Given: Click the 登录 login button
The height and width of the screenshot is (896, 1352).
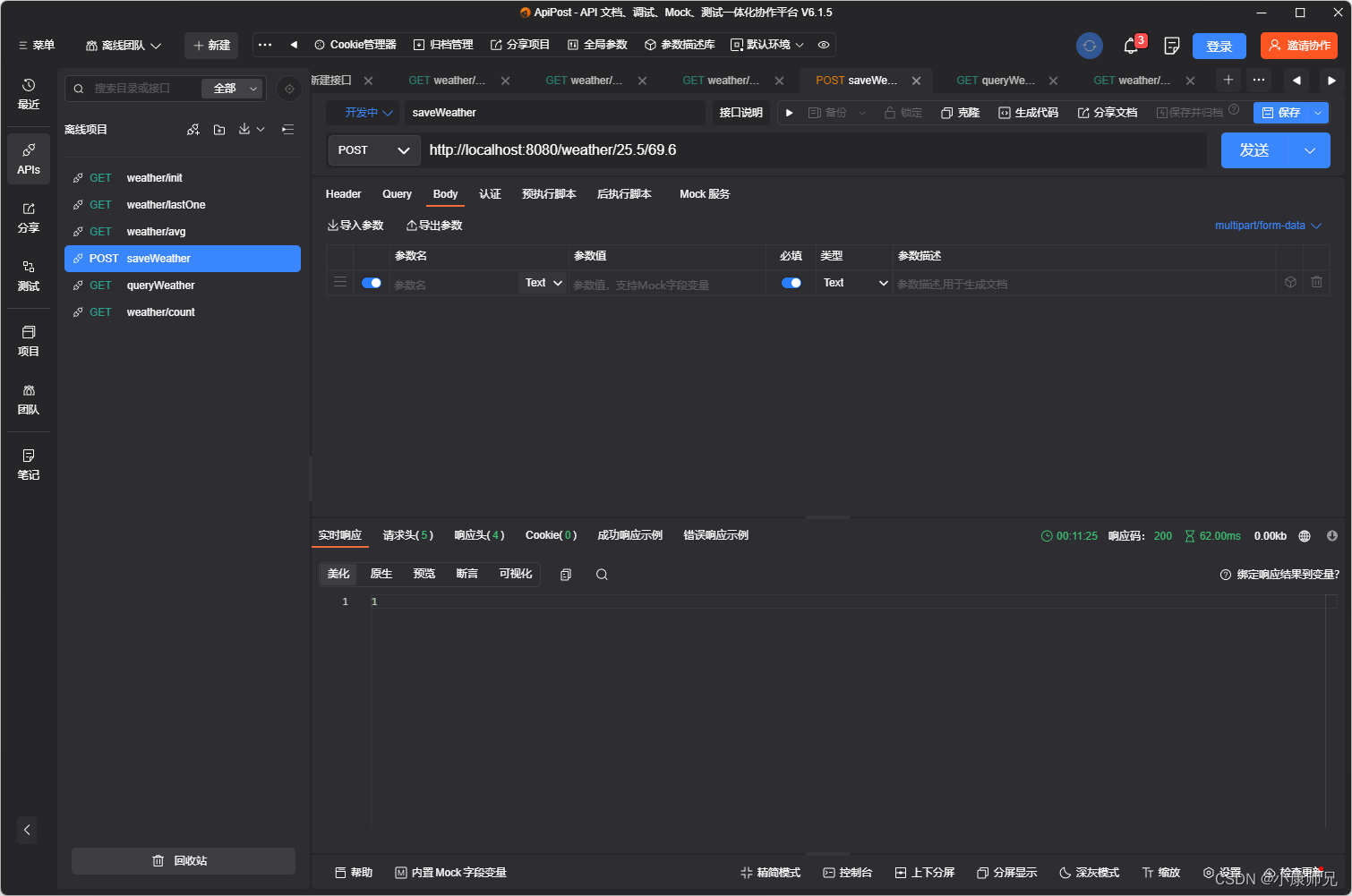Looking at the screenshot, I should [x=1219, y=46].
